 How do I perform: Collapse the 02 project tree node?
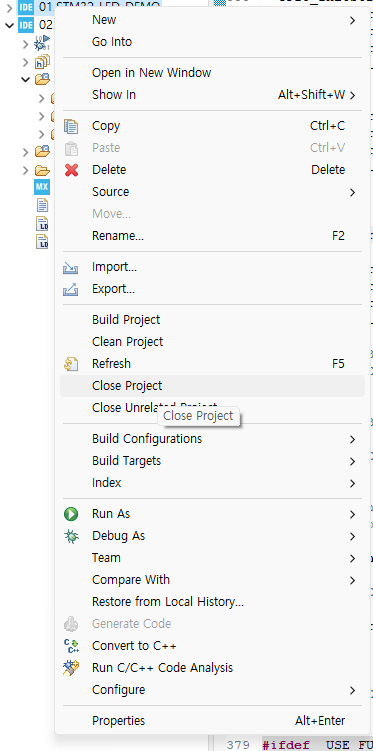pyautogui.click(x=9, y=25)
